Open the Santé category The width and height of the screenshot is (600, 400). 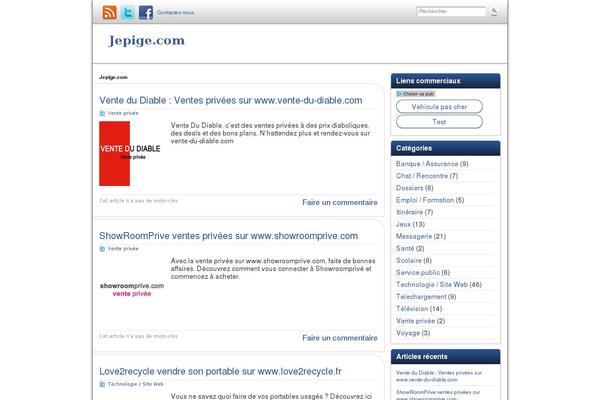[405, 248]
